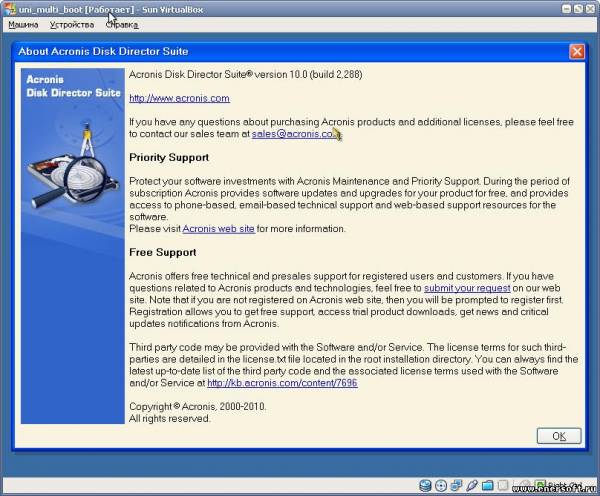Click the Acronis Disk Director Suite artwork
600x496 pixels.
pos(73,246)
